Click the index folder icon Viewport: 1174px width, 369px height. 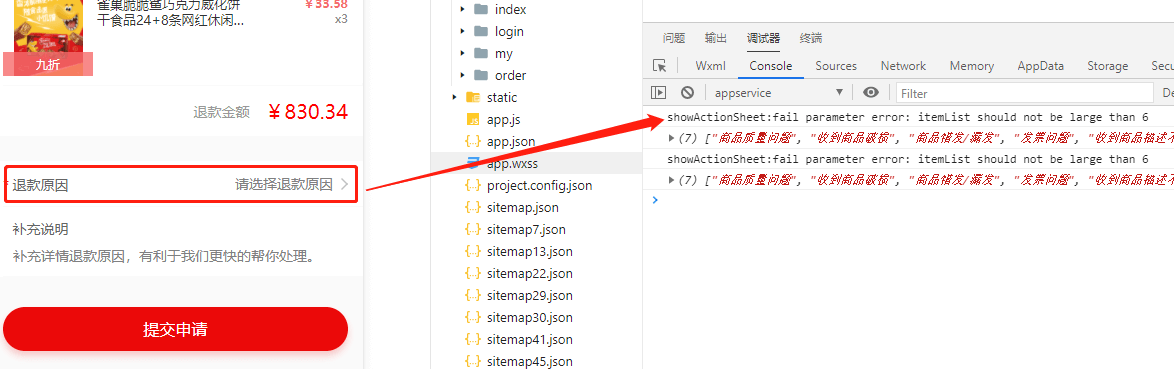(481, 10)
